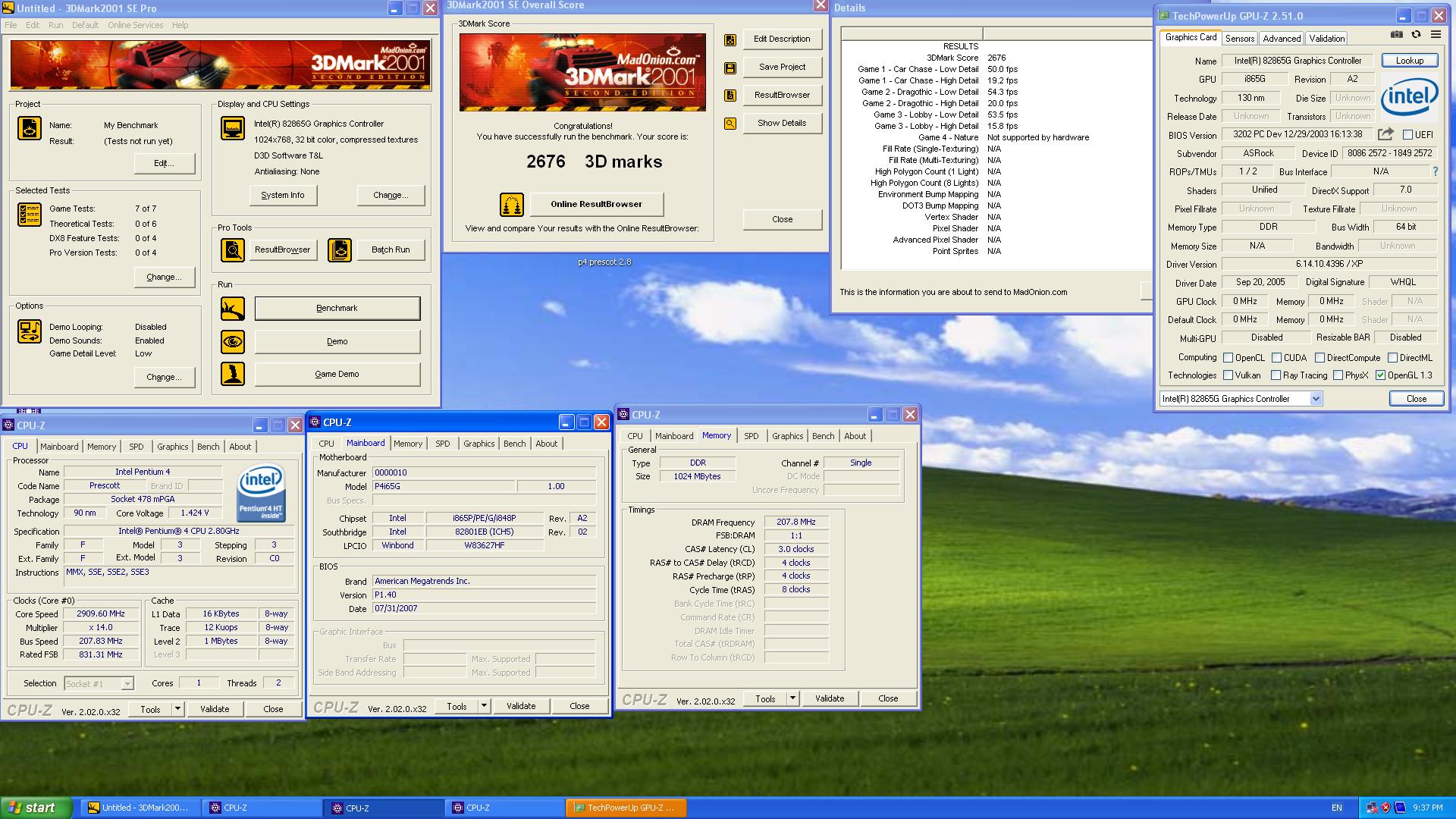Toggle the DirectCompute checkbox
The width and height of the screenshot is (1456, 819).
[1319, 357]
